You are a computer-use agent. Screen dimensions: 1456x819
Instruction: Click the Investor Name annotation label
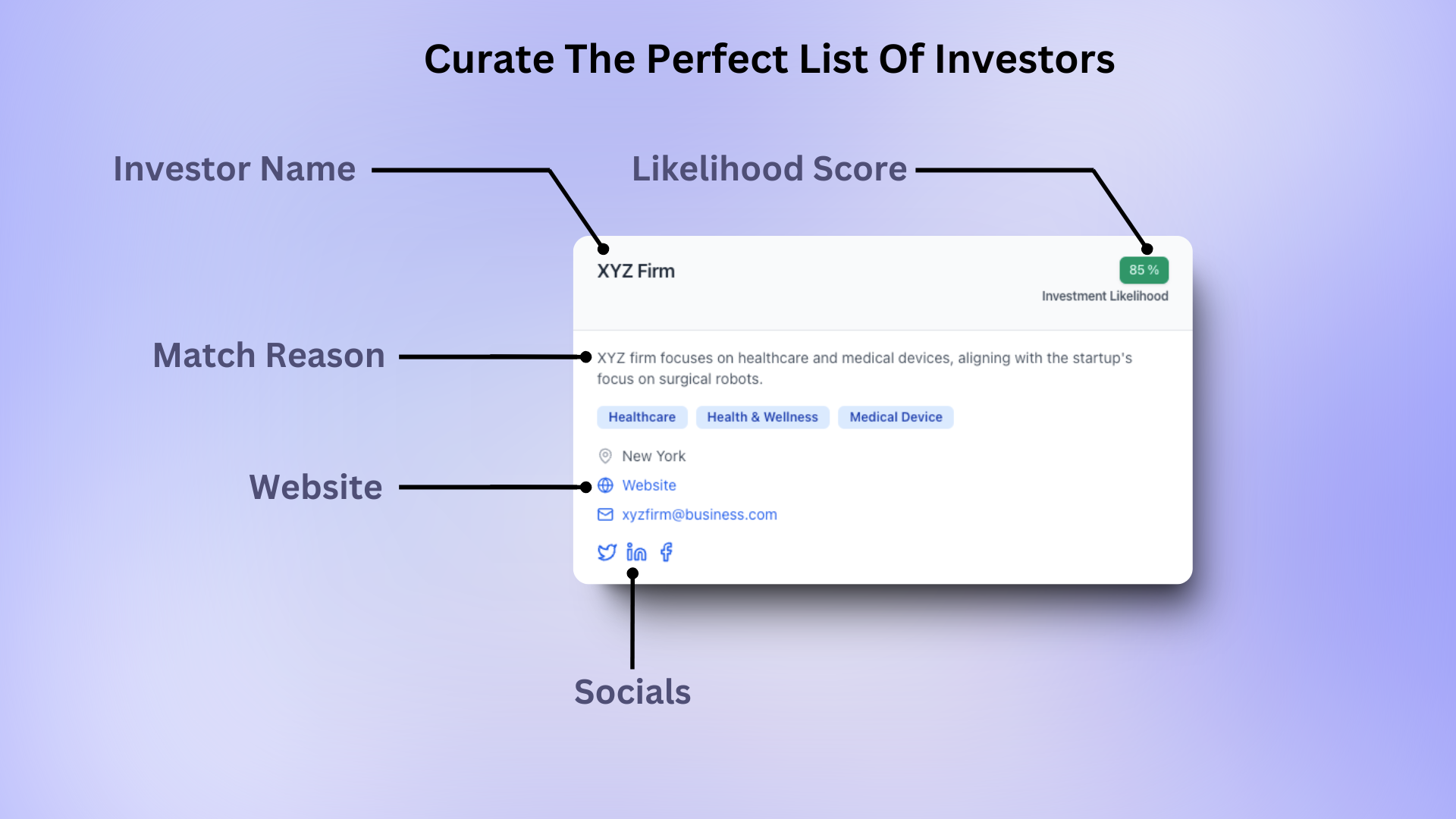[x=234, y=169]
